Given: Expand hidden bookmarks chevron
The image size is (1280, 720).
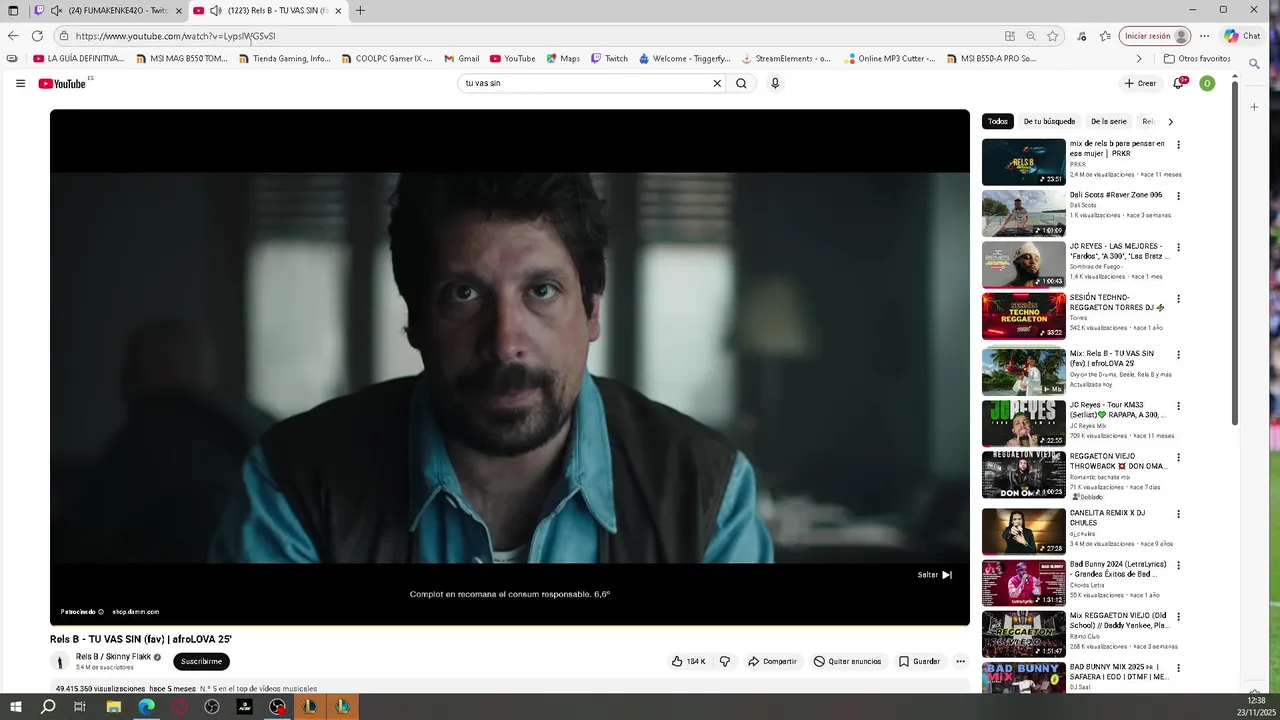Looking at the screenshot, I should pyautogui.click(x=1138, y=59).
